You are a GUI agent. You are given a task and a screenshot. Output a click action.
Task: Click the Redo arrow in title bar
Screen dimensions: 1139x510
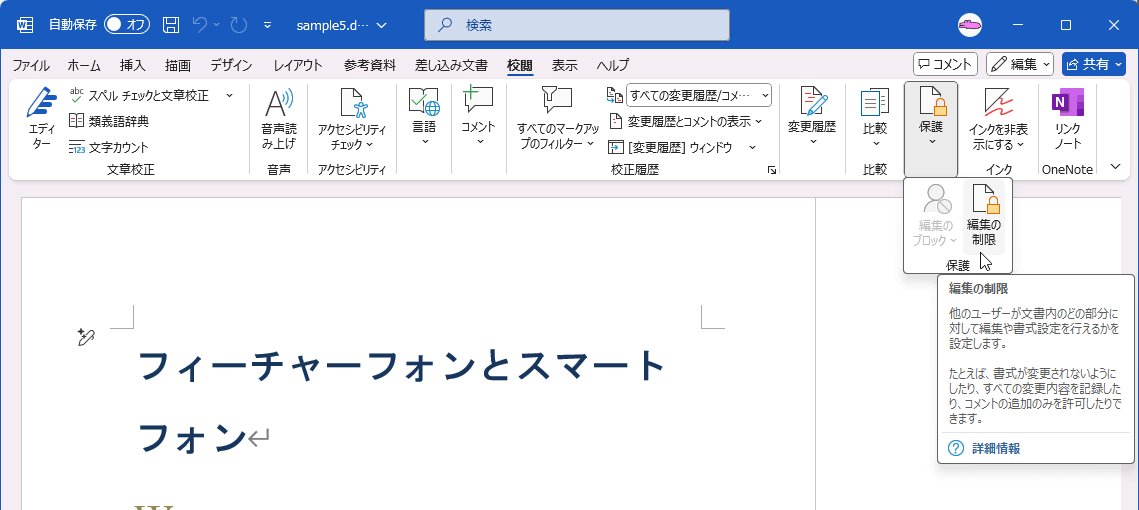click(x=238, y=25)
